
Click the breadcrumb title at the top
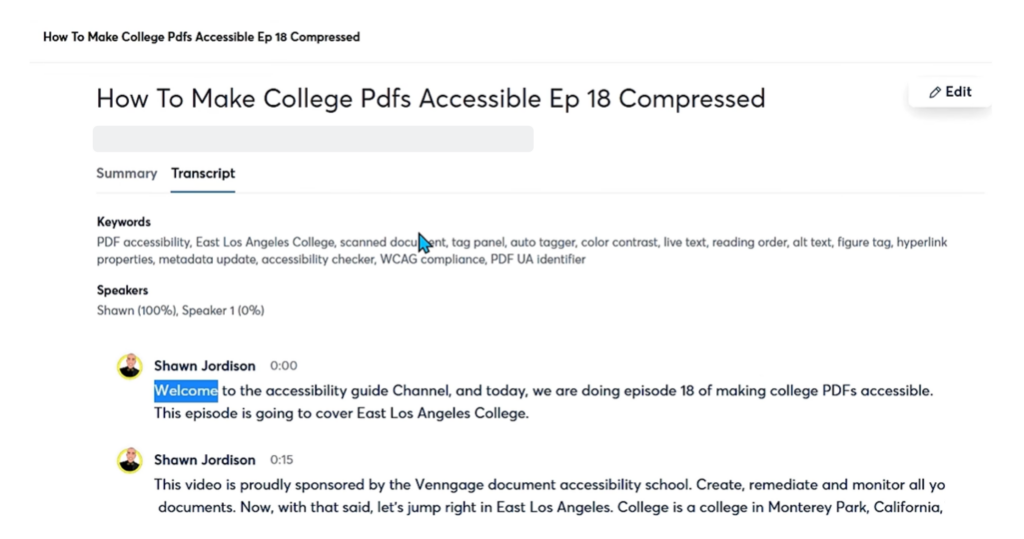(201, 37)
